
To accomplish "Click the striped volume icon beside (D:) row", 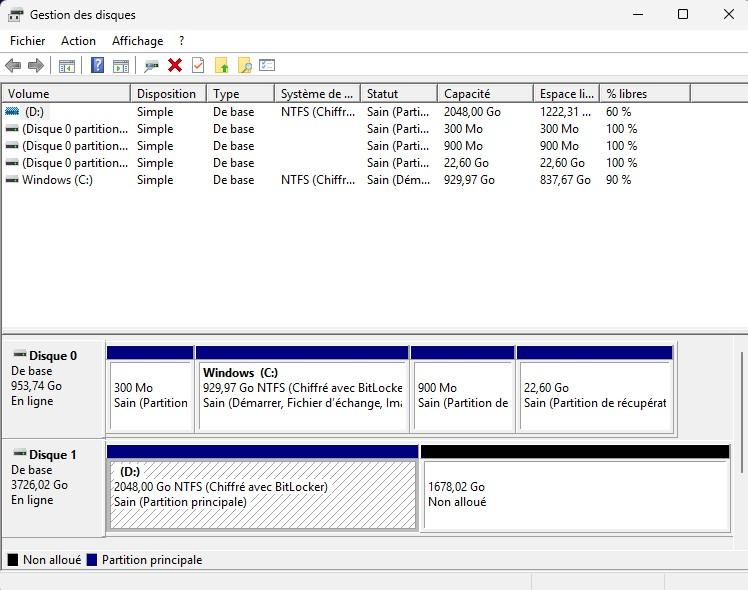I will point(12,112).
